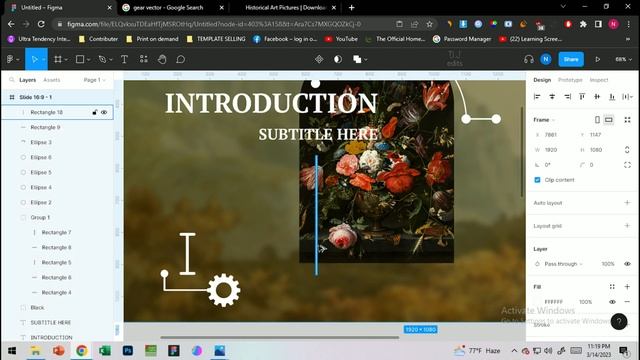
Task: Click the FFFFFF fill hex value
Action: click(x=553, y=302)
